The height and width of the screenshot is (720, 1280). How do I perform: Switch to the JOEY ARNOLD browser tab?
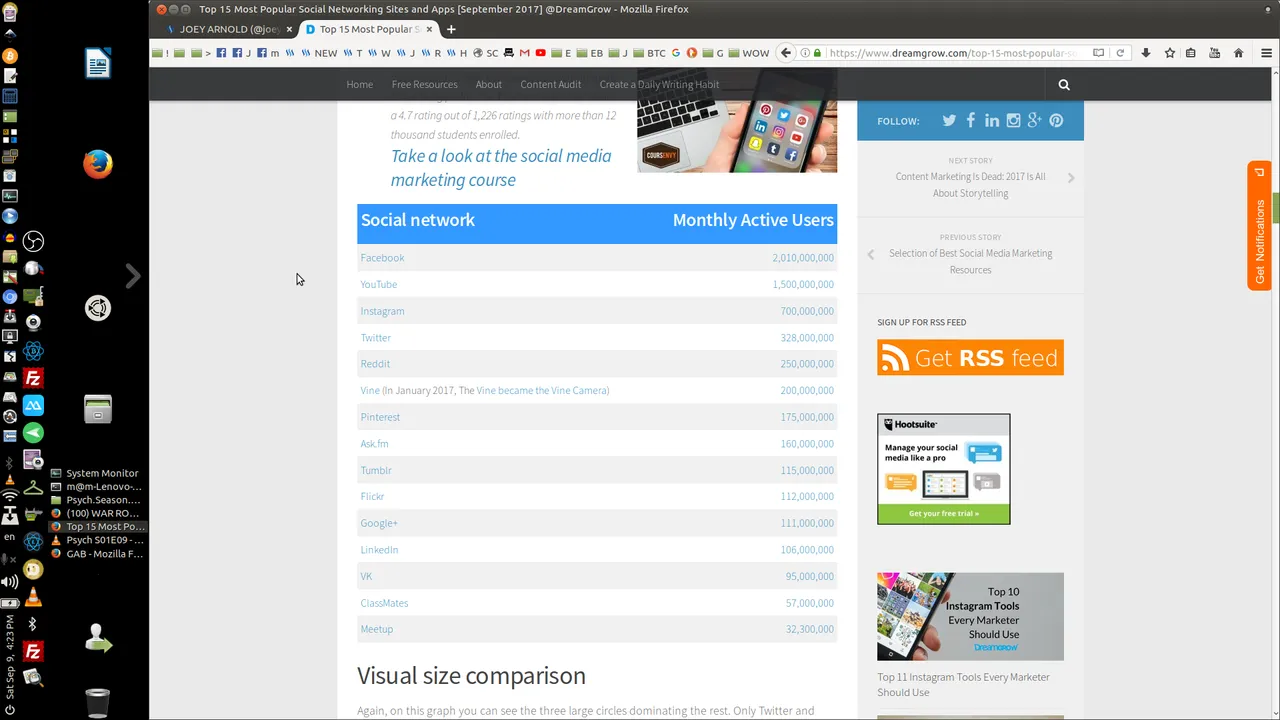pyautogui.click(x=229, y=29)
